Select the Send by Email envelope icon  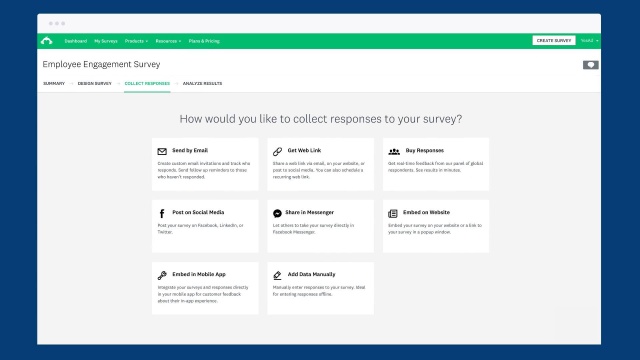click(x=162, y=151)
